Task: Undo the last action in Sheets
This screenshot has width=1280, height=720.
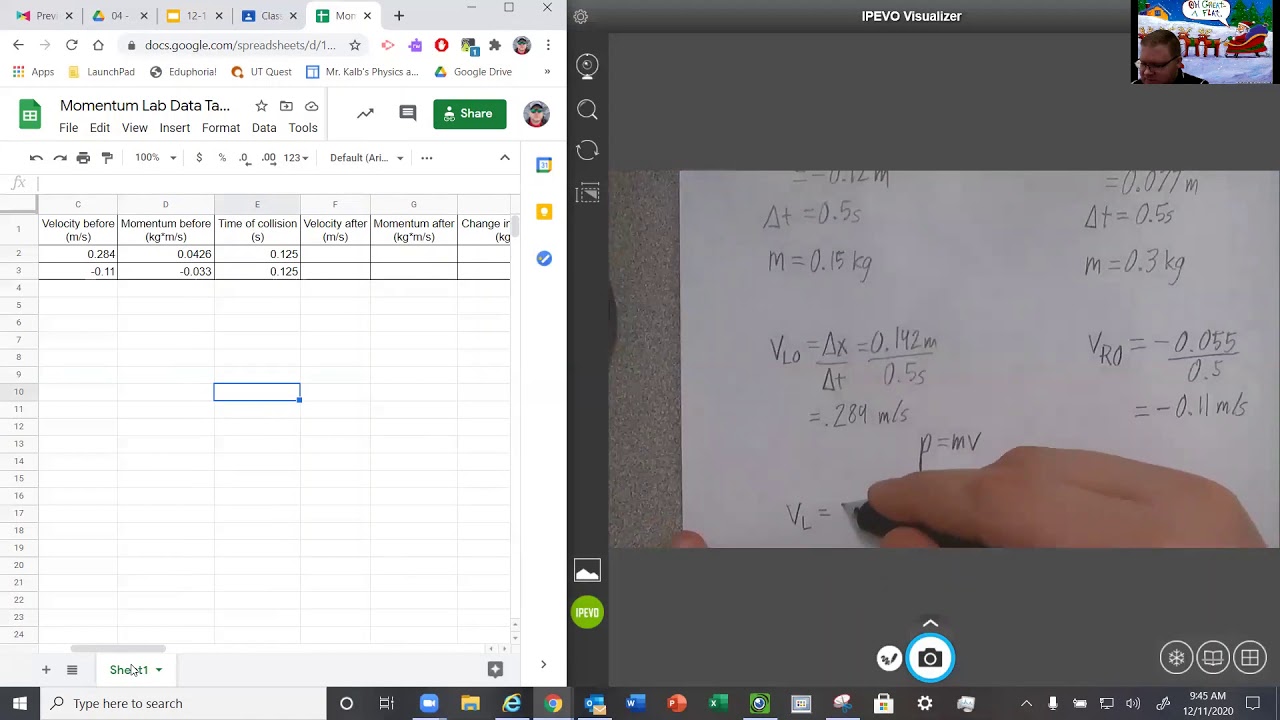Action: pos(36,158)
